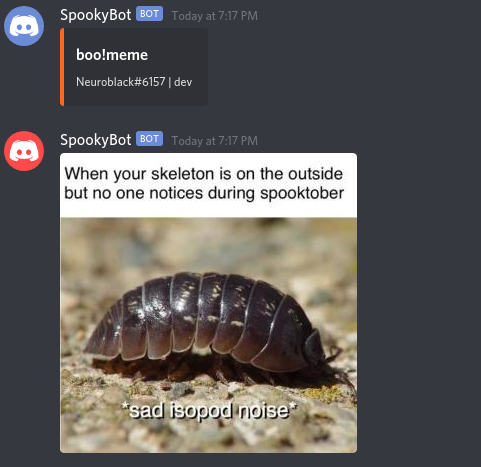Select the SpookyBot username above the boo!meme embed
Viewport: 481px width, 467px height.
[96, 15]
